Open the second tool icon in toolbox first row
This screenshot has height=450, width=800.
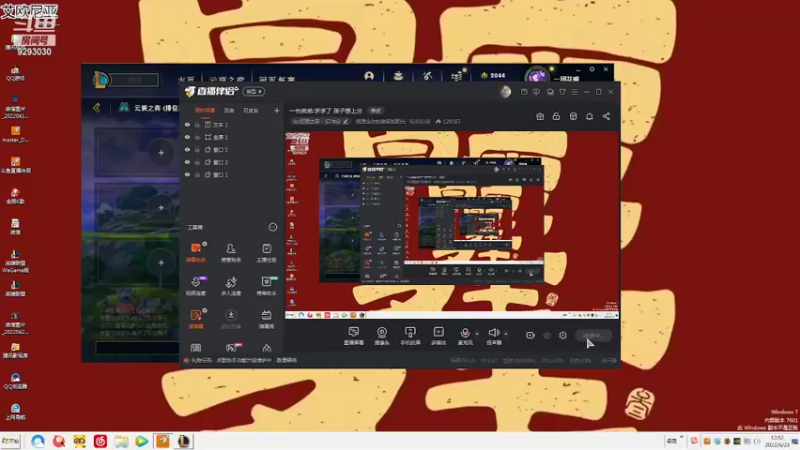coord(231,252)
